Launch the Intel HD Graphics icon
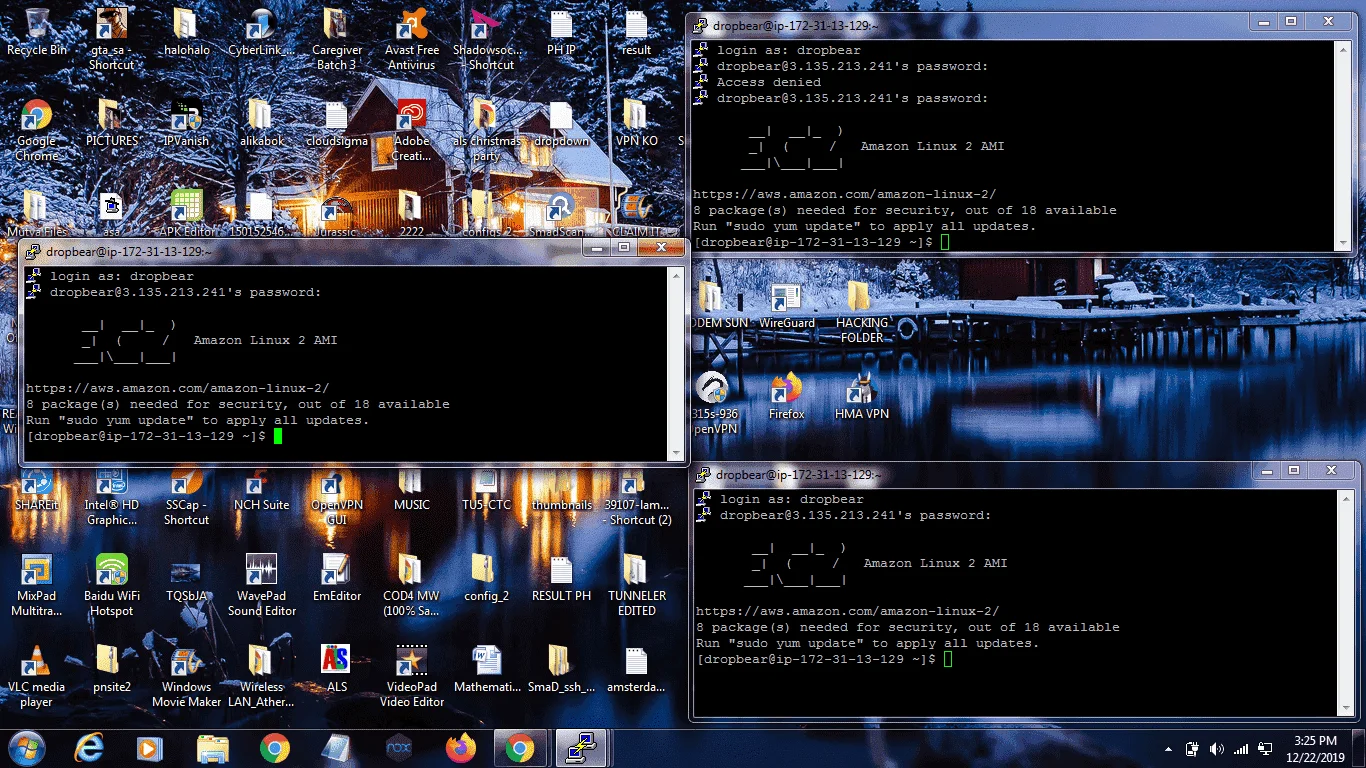 coord(112,496)
